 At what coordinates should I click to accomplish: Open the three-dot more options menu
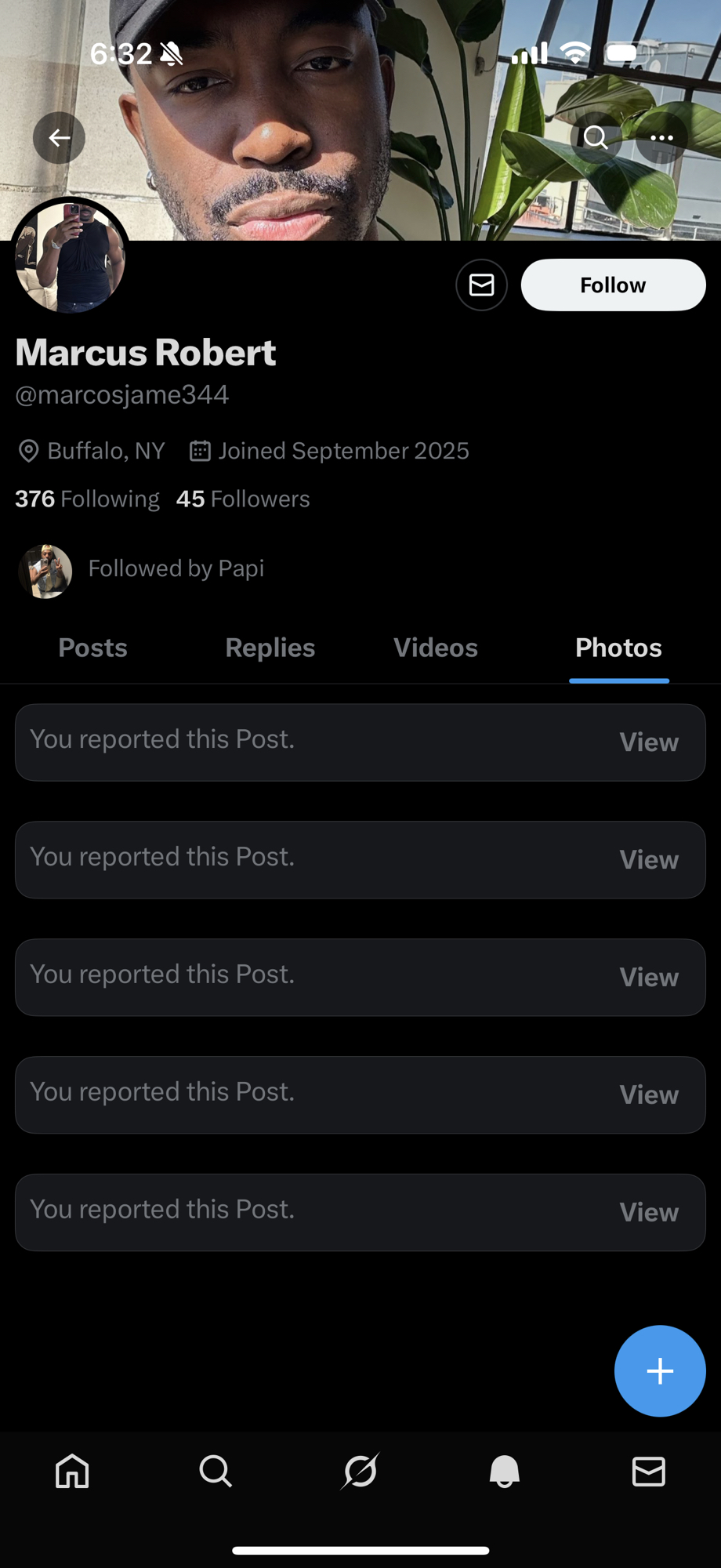662,138
